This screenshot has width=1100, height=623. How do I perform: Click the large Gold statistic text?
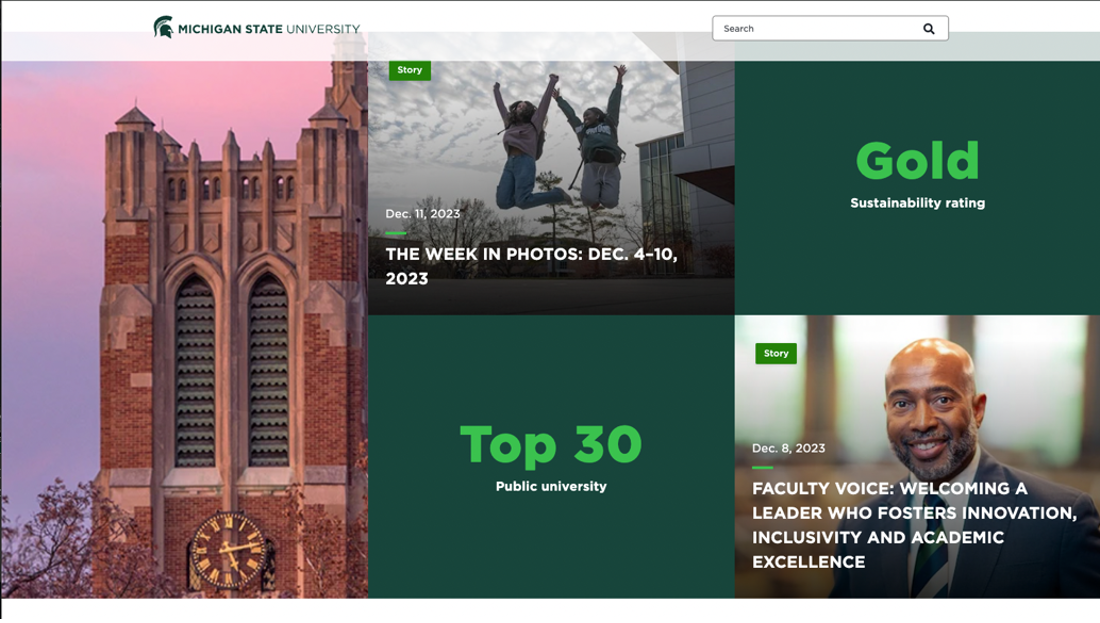pos(917,161)
